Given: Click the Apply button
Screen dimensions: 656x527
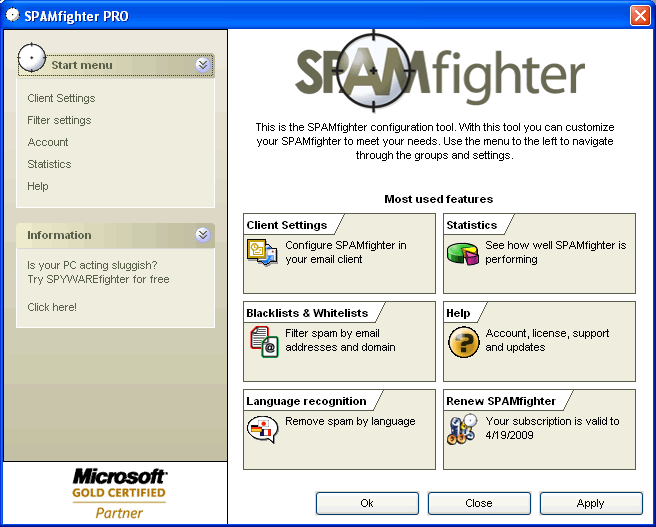Looking at the screenshot, I should coord(591,503).
